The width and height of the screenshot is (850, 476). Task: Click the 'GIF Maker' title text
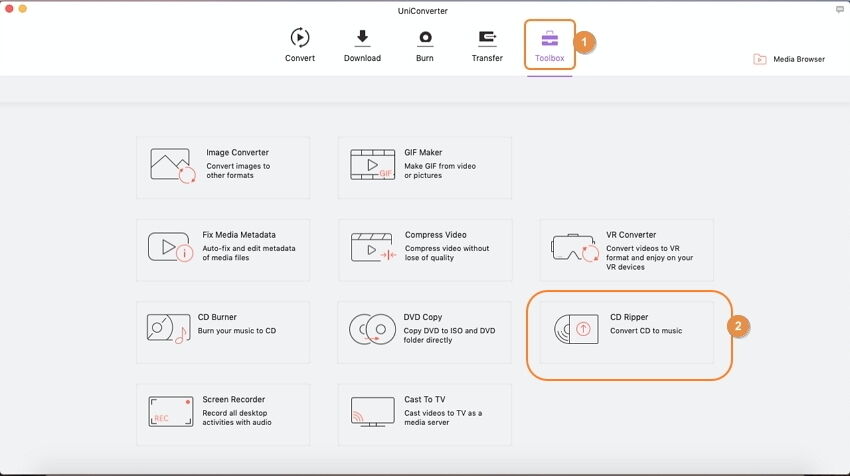tap(423, 152)
